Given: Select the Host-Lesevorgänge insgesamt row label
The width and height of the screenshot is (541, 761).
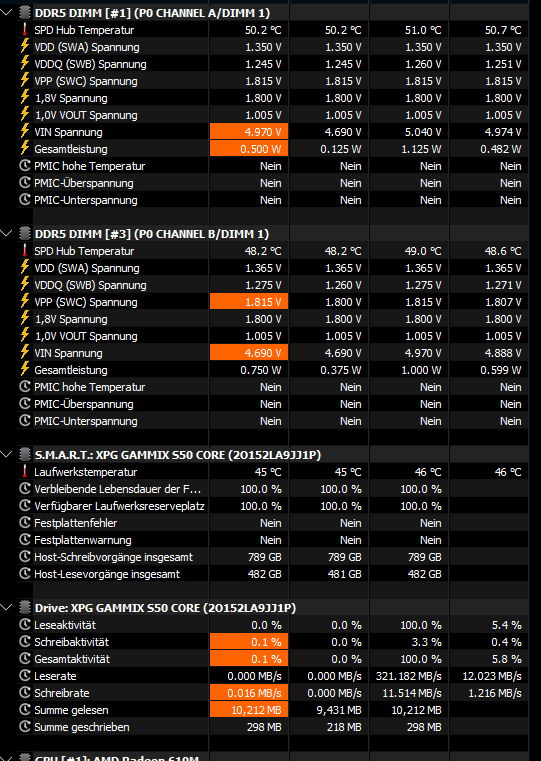Looking at the screenshot, I should [107, 574].
